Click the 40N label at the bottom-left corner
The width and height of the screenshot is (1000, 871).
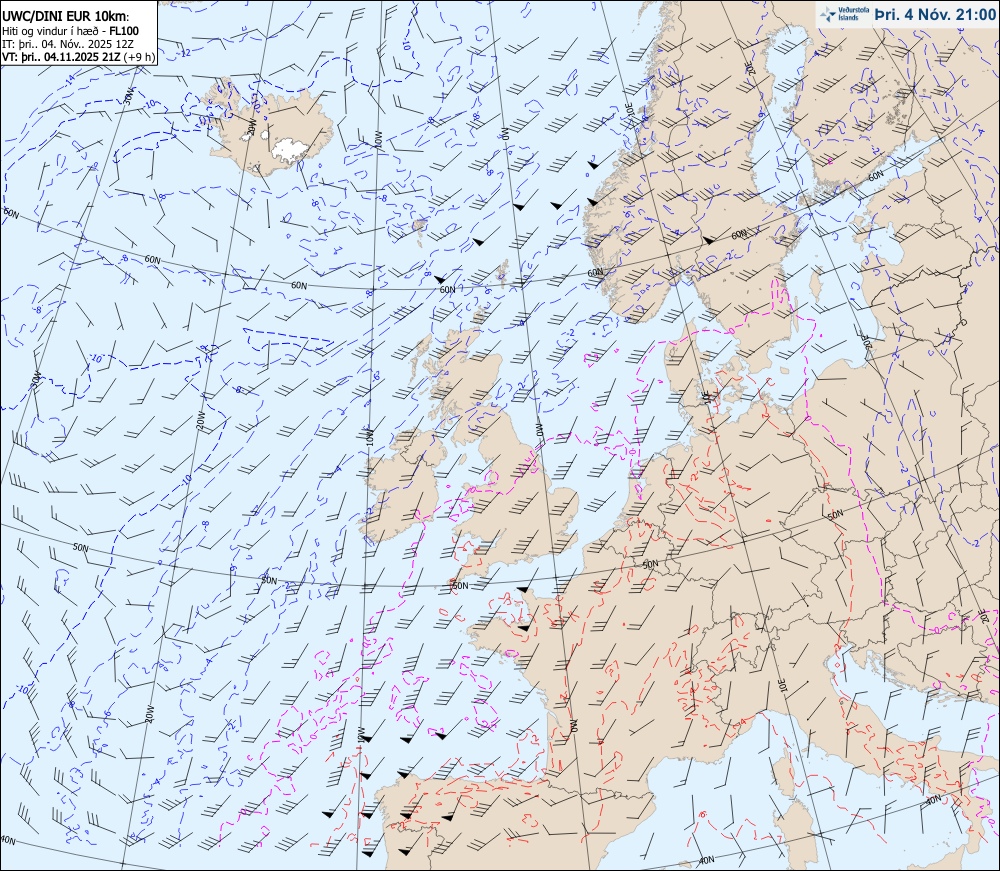(8, 840)
